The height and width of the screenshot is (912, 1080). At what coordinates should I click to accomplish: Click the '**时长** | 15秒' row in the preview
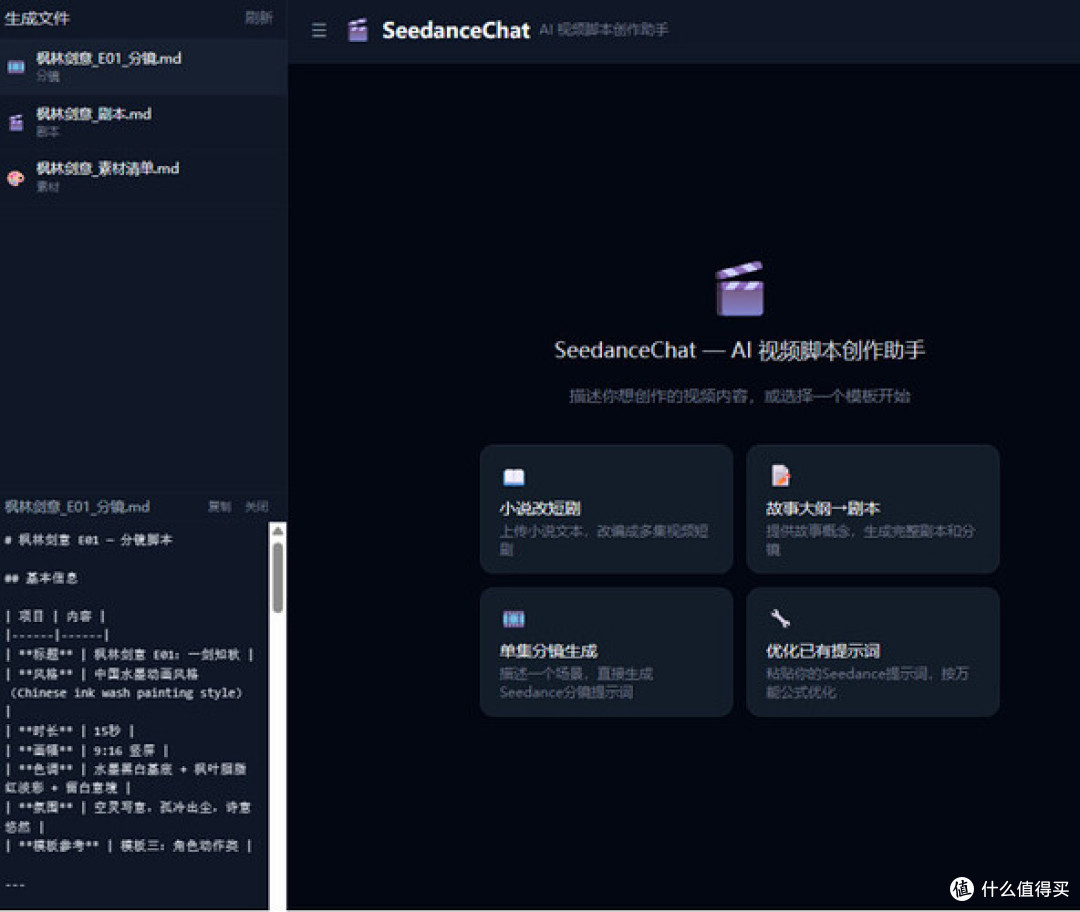(70, 731)
